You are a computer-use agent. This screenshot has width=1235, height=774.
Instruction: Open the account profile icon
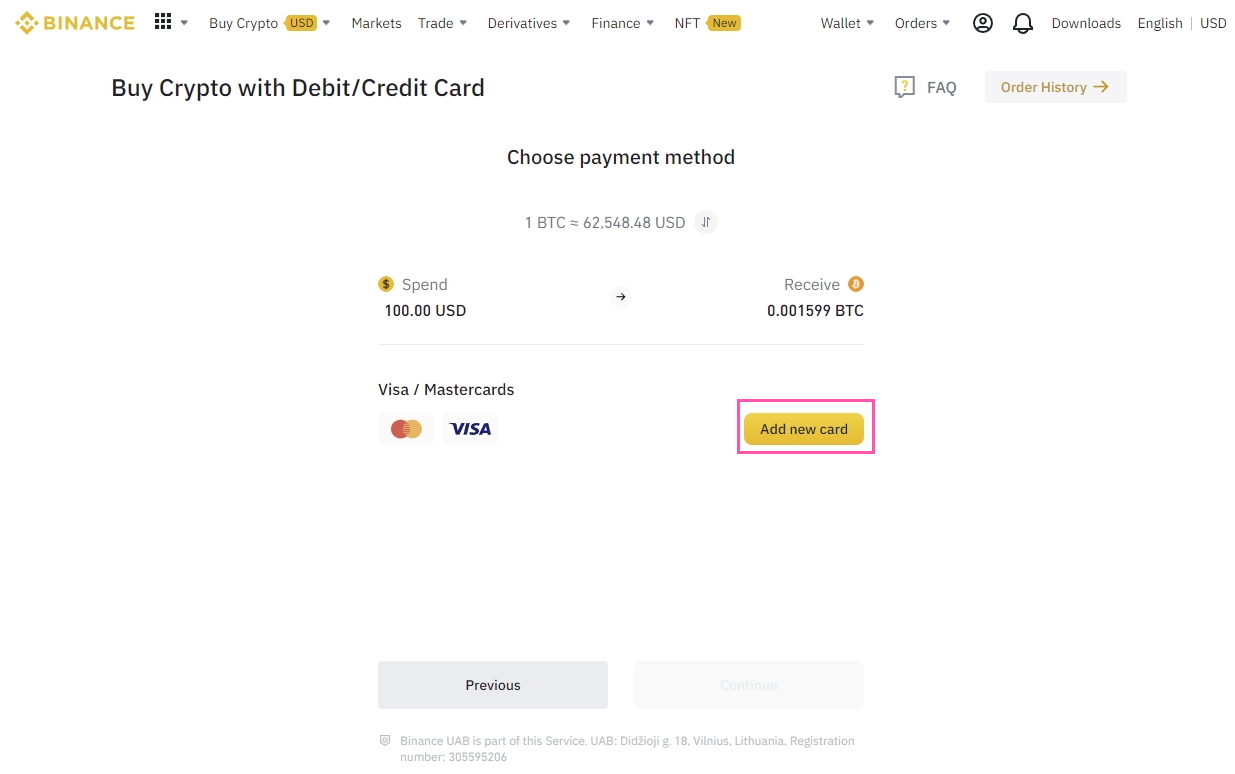(982, 23)
